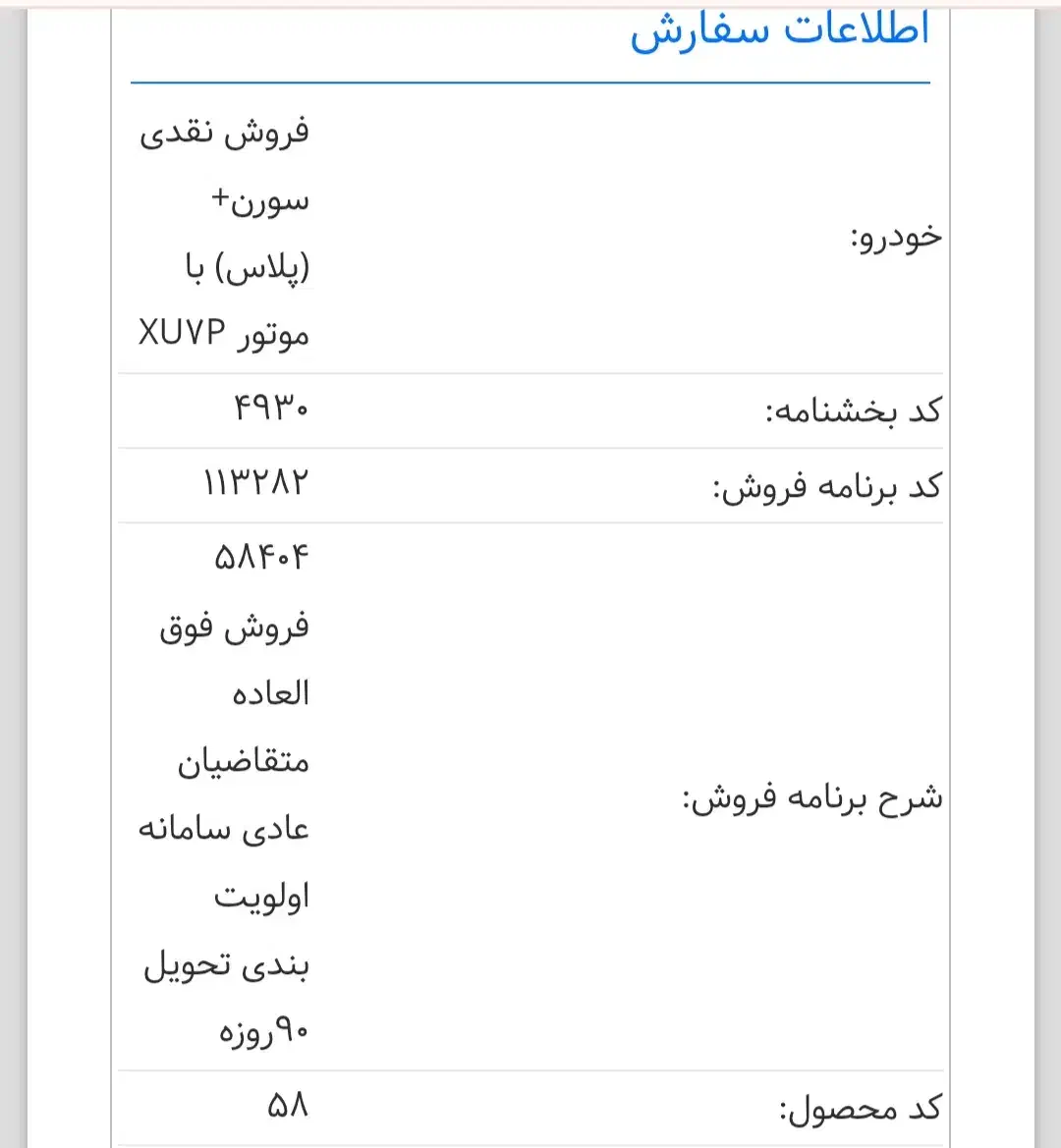Image resolution: width=1061 pixels, height=1148 pixels.
Task: Click the 'کد برنامه فروش:' label
Action: click(x=826, y=486)
